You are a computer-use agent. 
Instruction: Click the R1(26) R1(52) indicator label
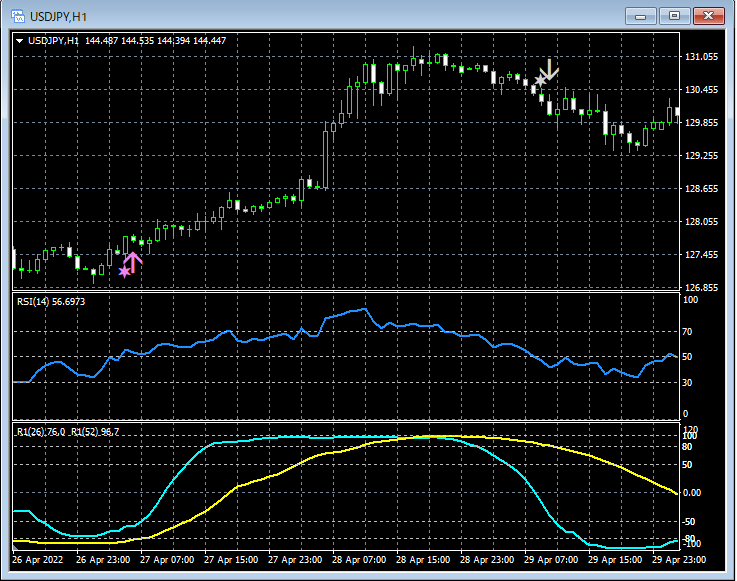[67, 431]
